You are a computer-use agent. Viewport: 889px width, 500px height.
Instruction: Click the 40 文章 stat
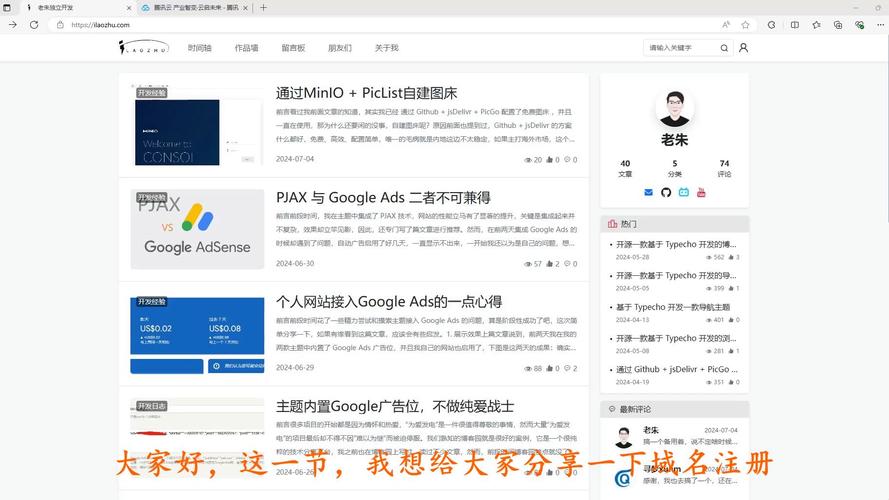(625, 168)
